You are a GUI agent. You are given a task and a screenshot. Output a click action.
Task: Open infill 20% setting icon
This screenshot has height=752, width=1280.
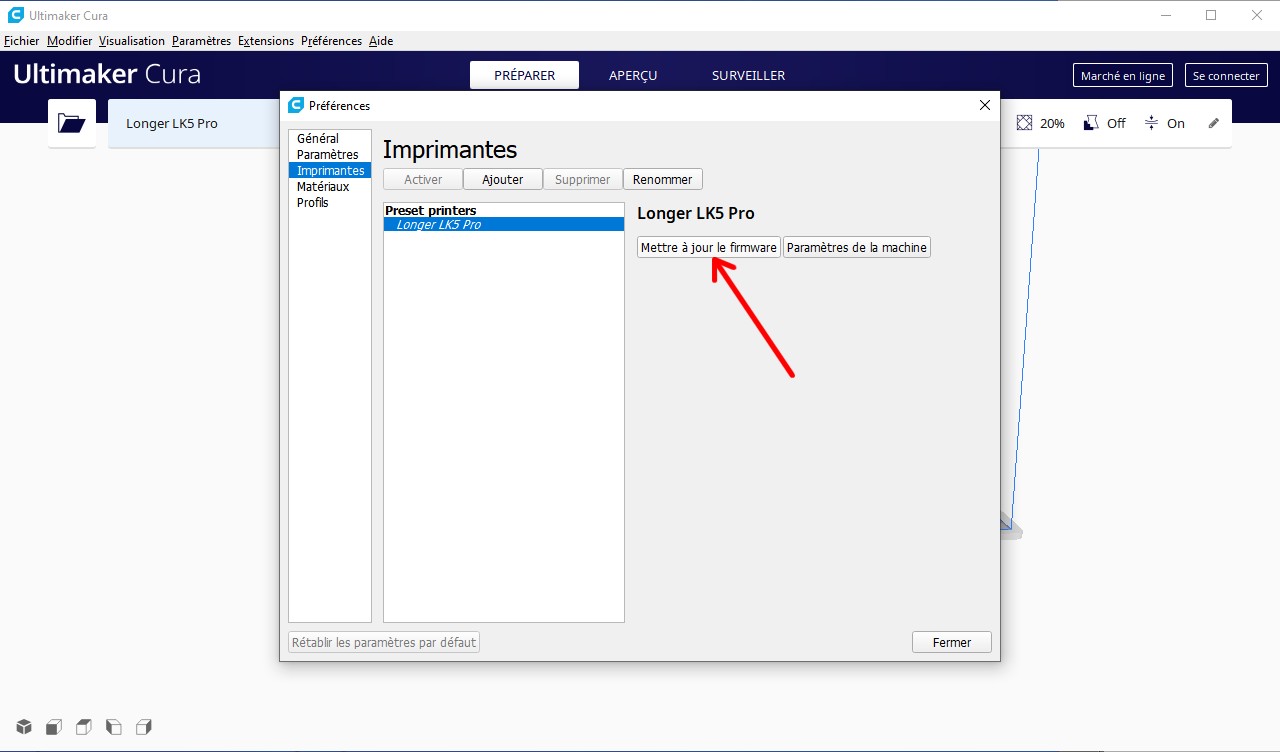[x=1024, y=123]
